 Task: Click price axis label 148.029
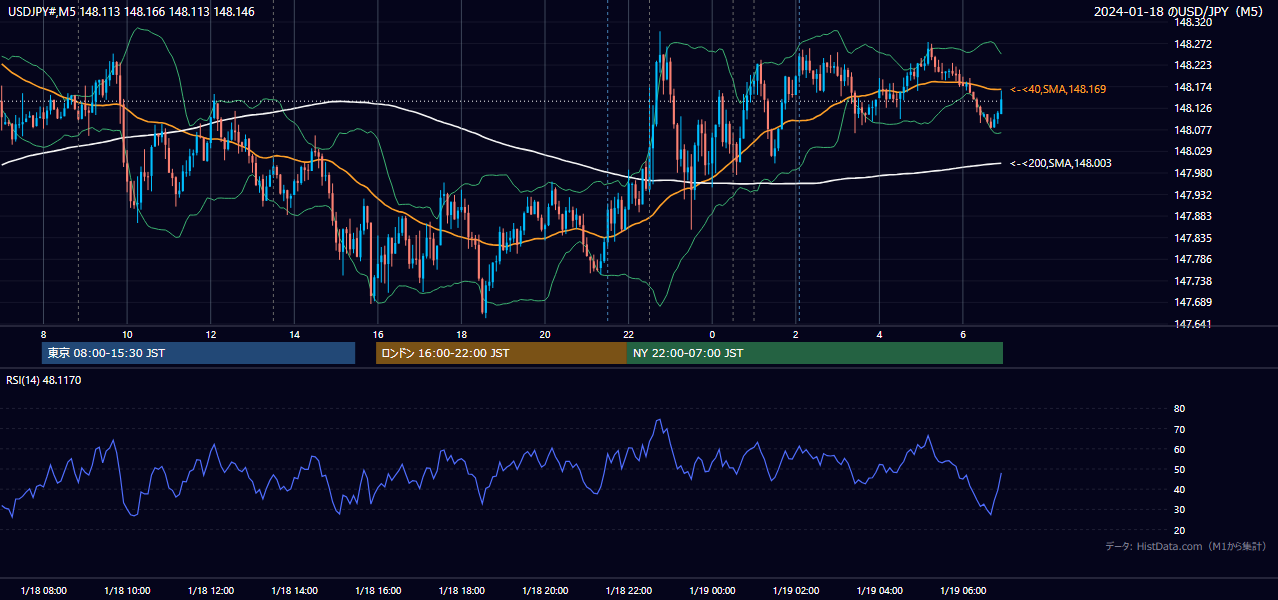point(1193,151)
